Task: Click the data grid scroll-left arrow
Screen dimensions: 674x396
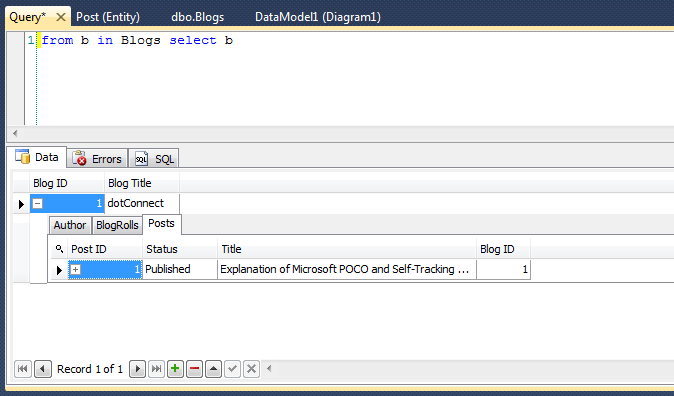Action: coord(269,368)
